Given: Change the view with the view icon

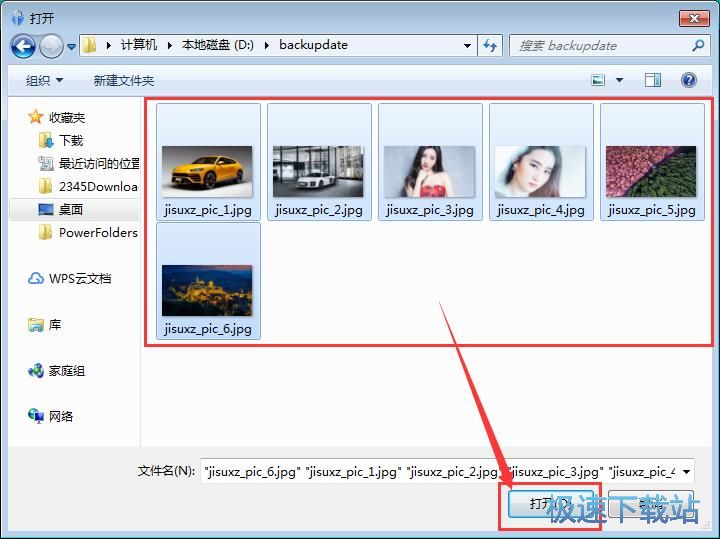Looking at the screenshot, I should pyautogui.click(x=598, y=80).
